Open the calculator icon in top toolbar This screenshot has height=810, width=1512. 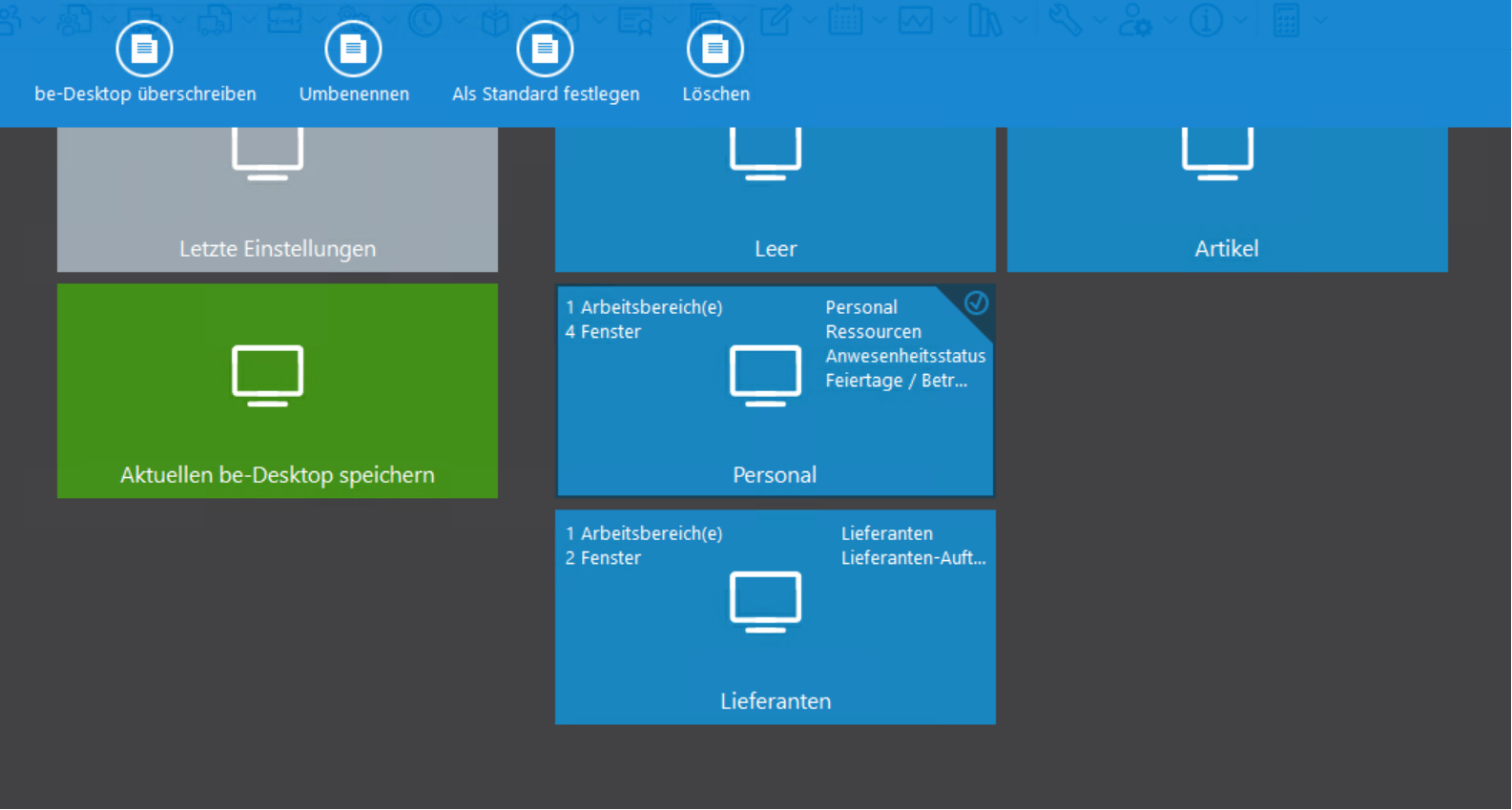pyautogui.click(x=1286, y=19)
